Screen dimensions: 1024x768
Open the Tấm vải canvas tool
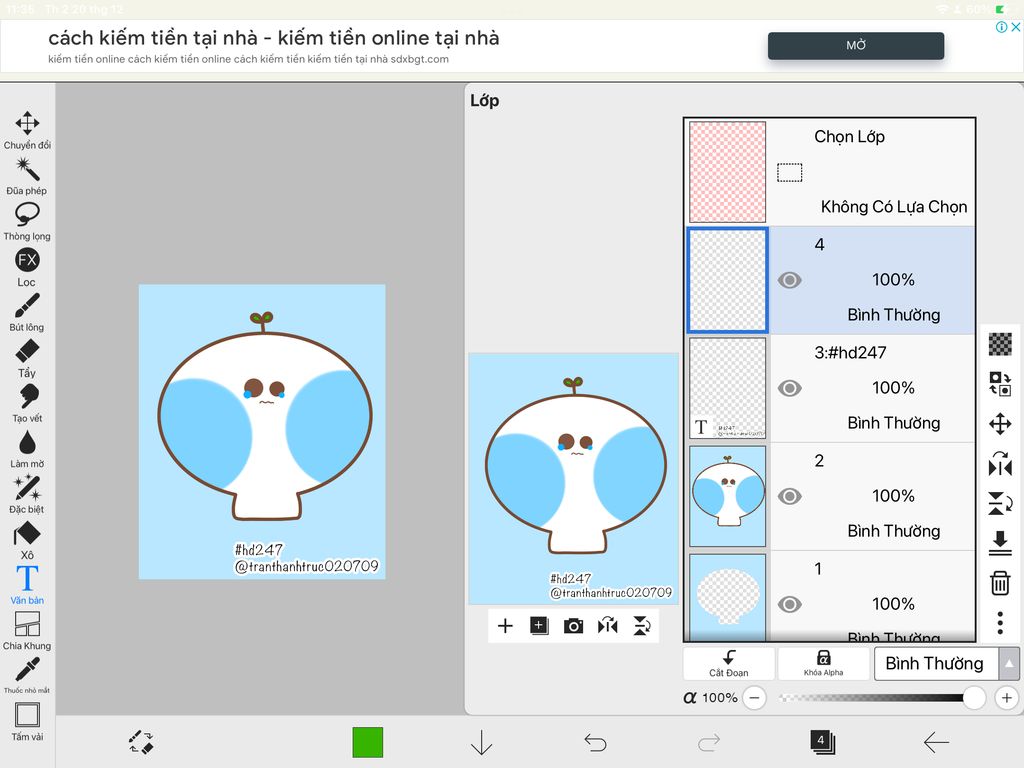27,722
